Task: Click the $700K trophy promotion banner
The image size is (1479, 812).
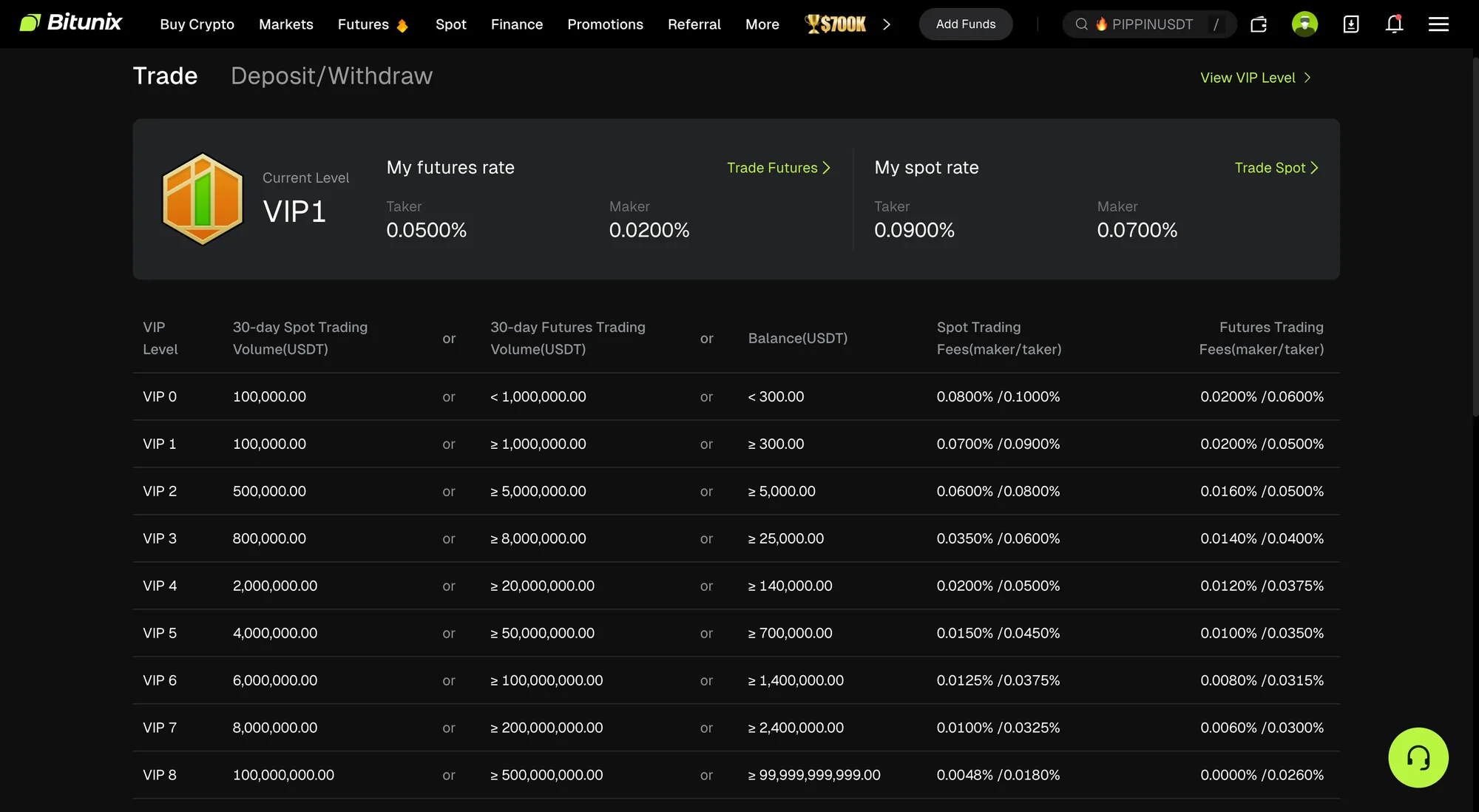Action: pyautogui.click(x=836, y=24)
